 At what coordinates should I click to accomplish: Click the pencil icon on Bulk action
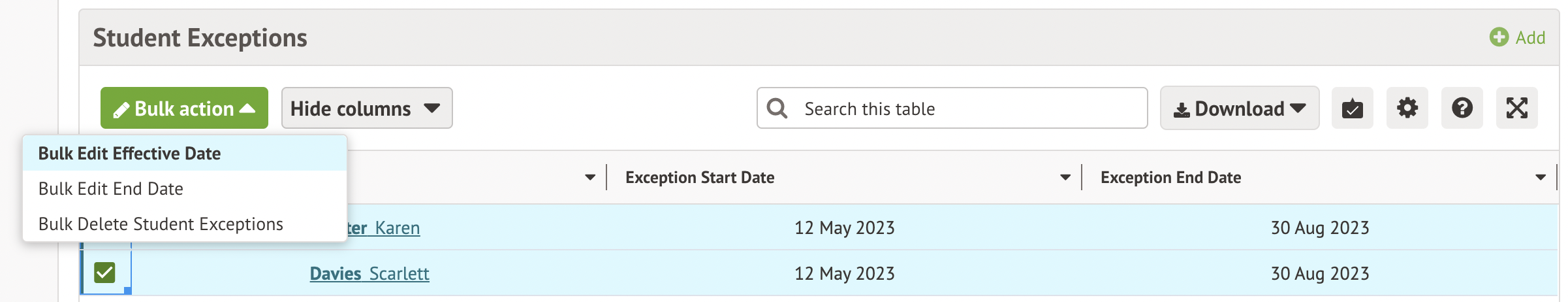(121, 110)
